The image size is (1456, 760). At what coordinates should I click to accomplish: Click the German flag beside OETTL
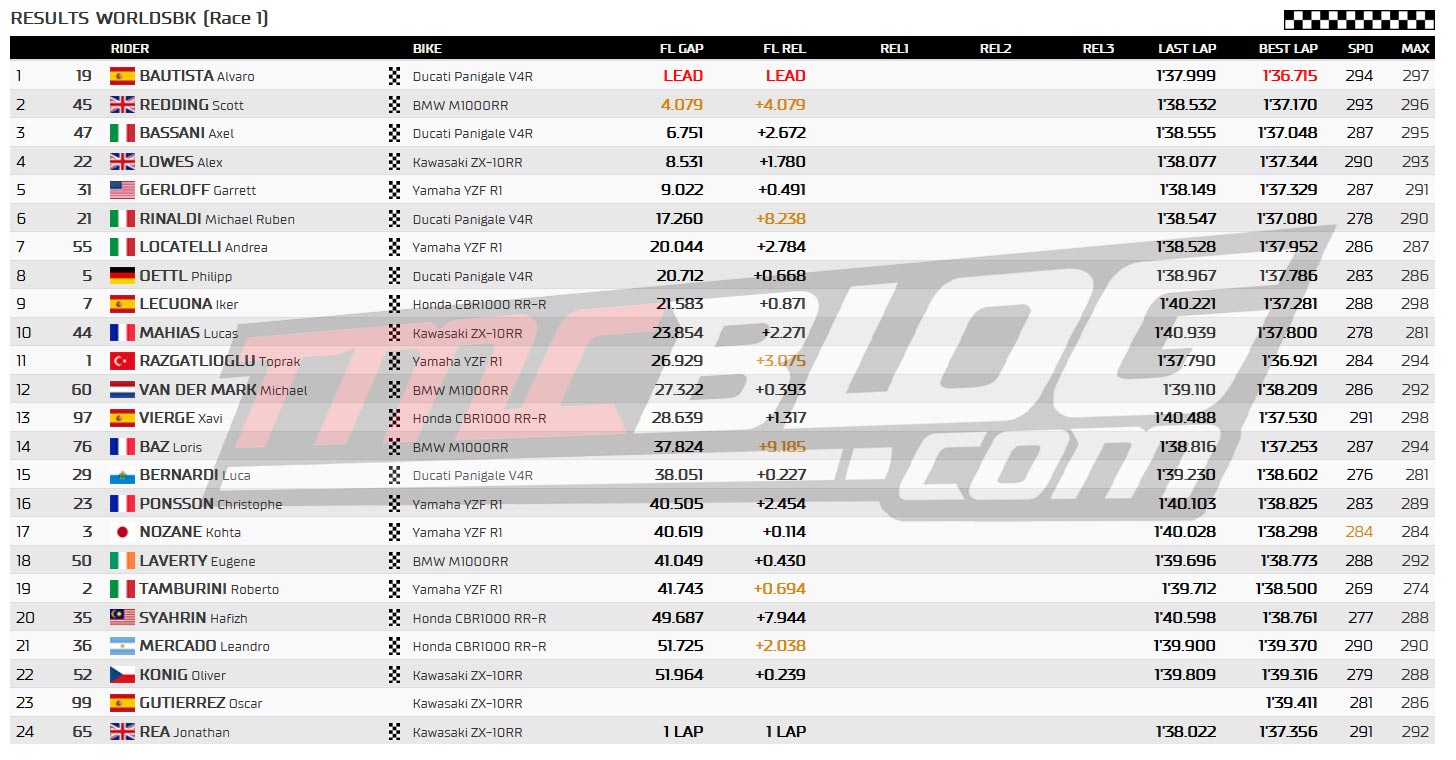122,276
